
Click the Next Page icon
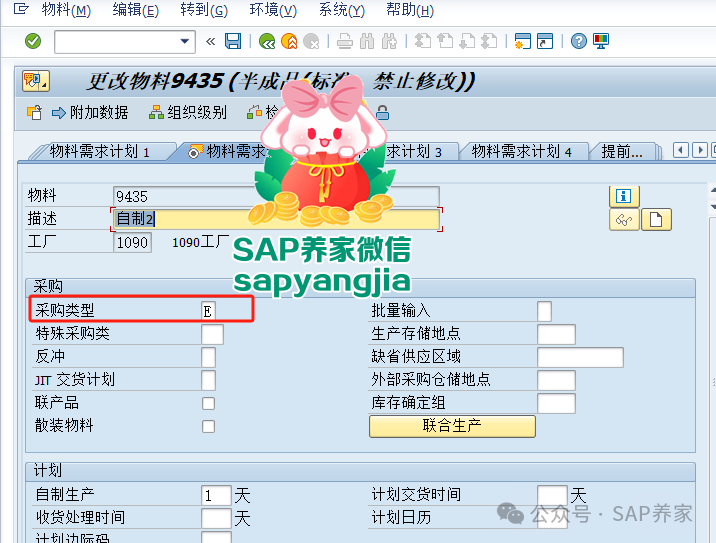coord(467,42)
